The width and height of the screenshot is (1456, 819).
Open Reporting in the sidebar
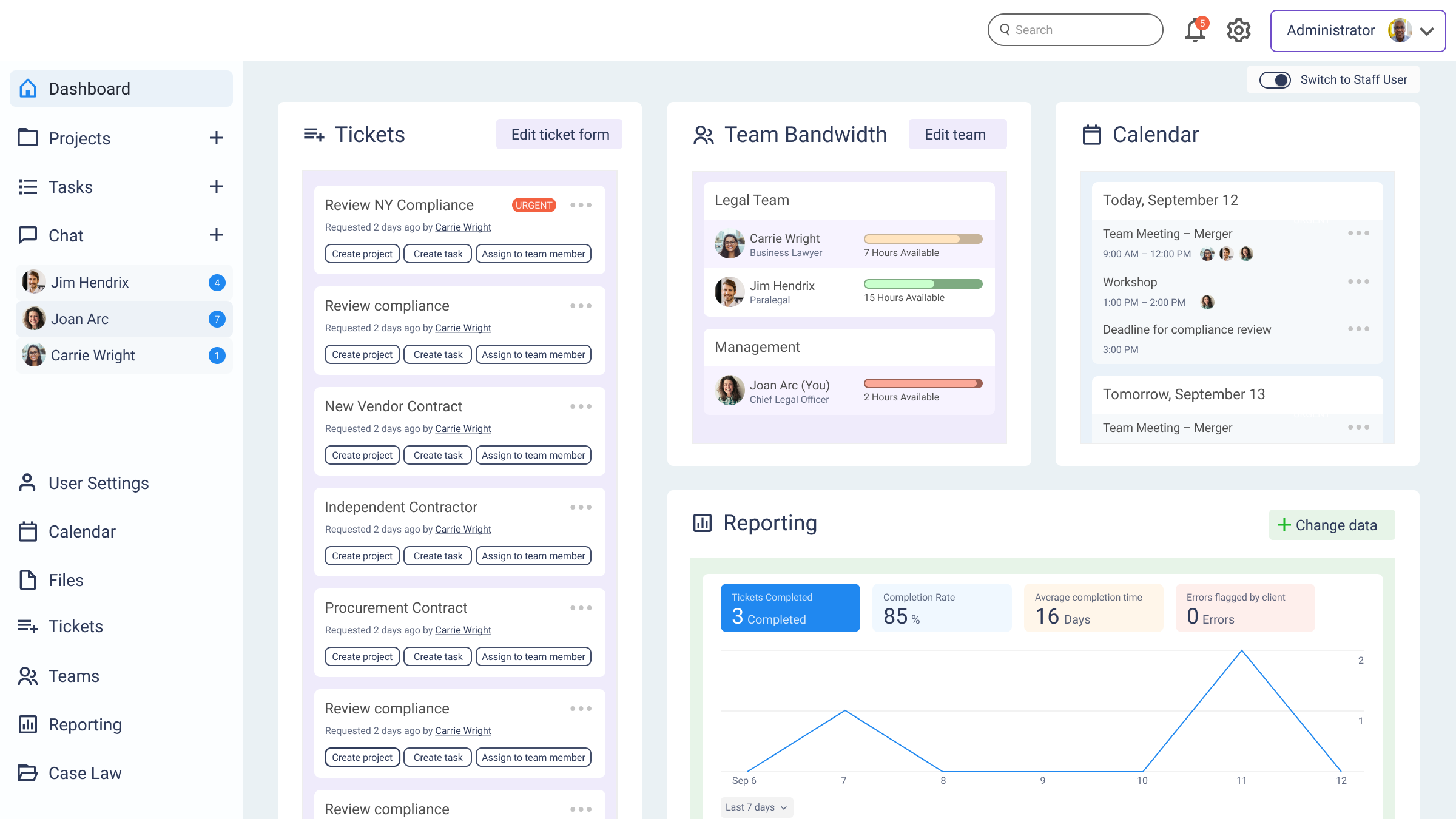tap(85, 724)
